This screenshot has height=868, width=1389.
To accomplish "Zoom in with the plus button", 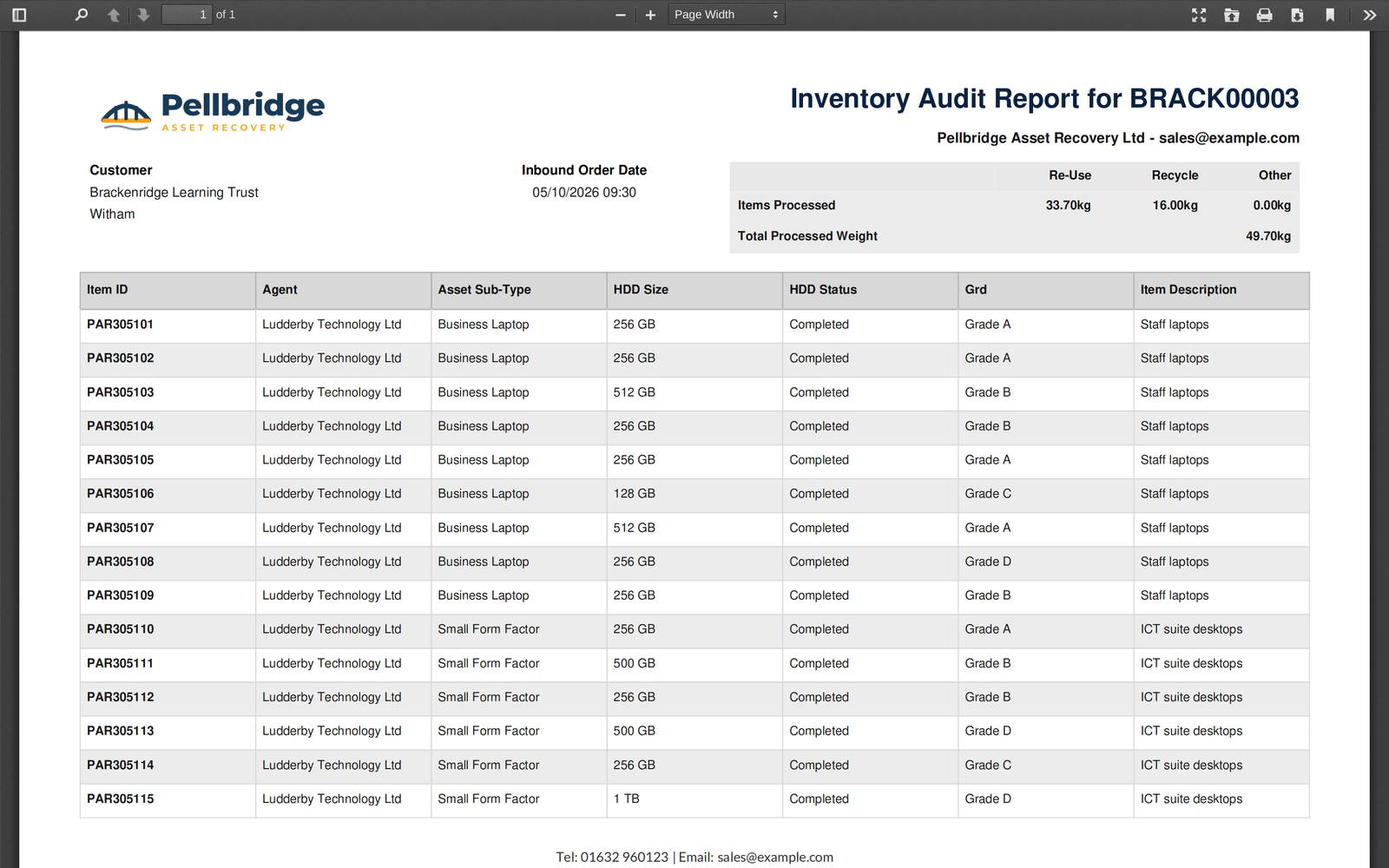I will pos(650,15).
